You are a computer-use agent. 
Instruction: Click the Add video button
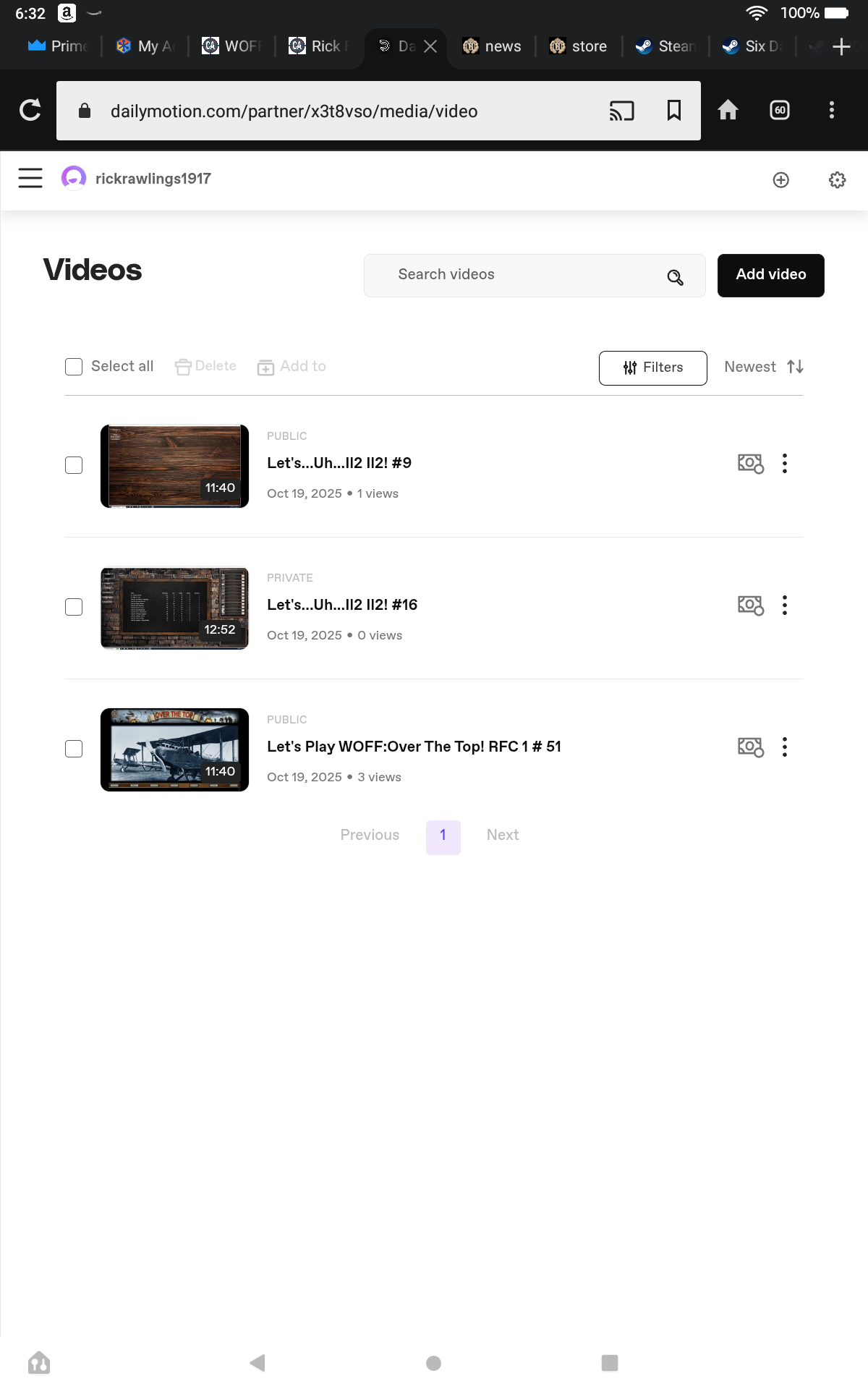770,275
